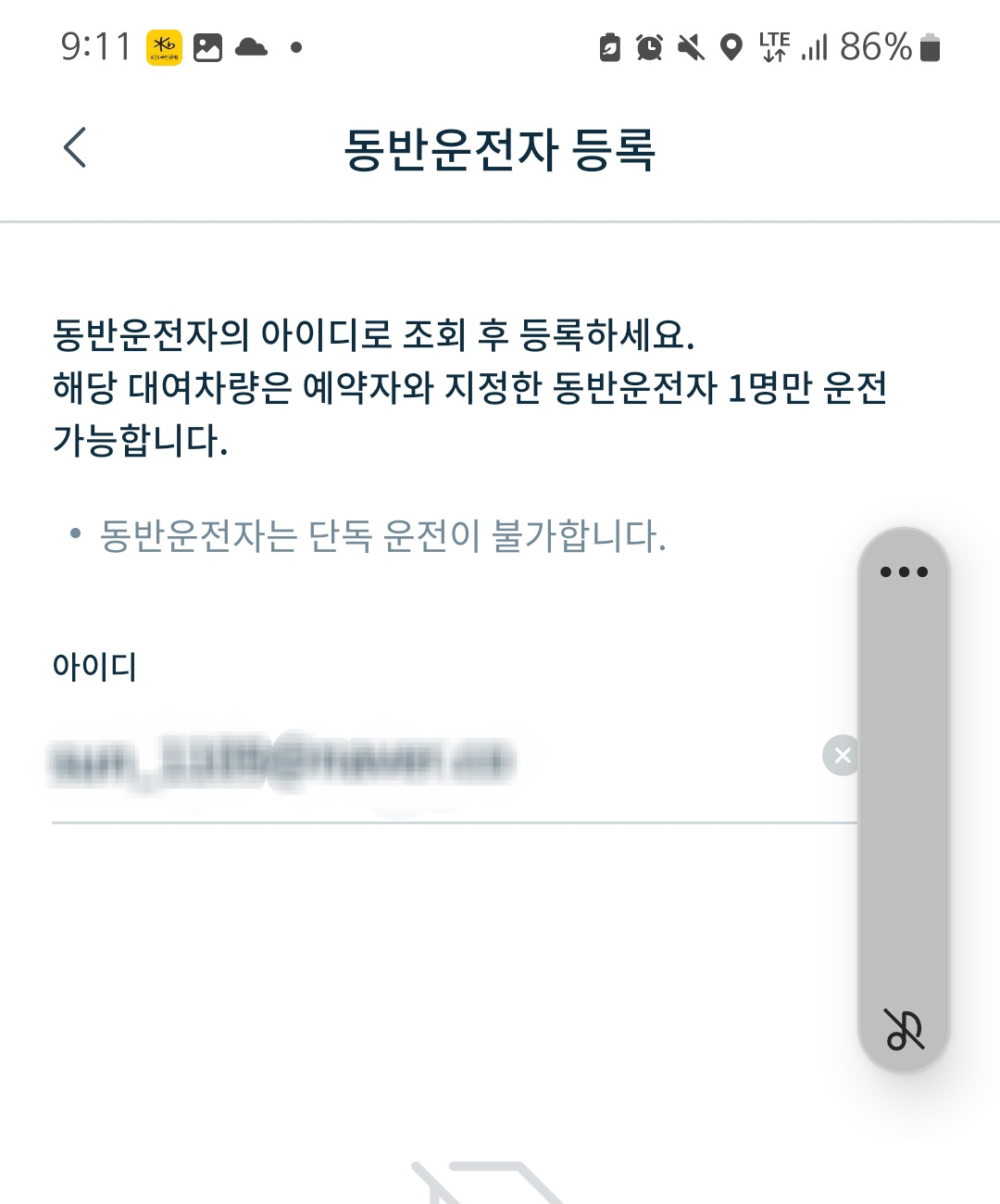Tap the LTE signal strength indicator
1000x1204 pixels.
[x=793, y=47]
